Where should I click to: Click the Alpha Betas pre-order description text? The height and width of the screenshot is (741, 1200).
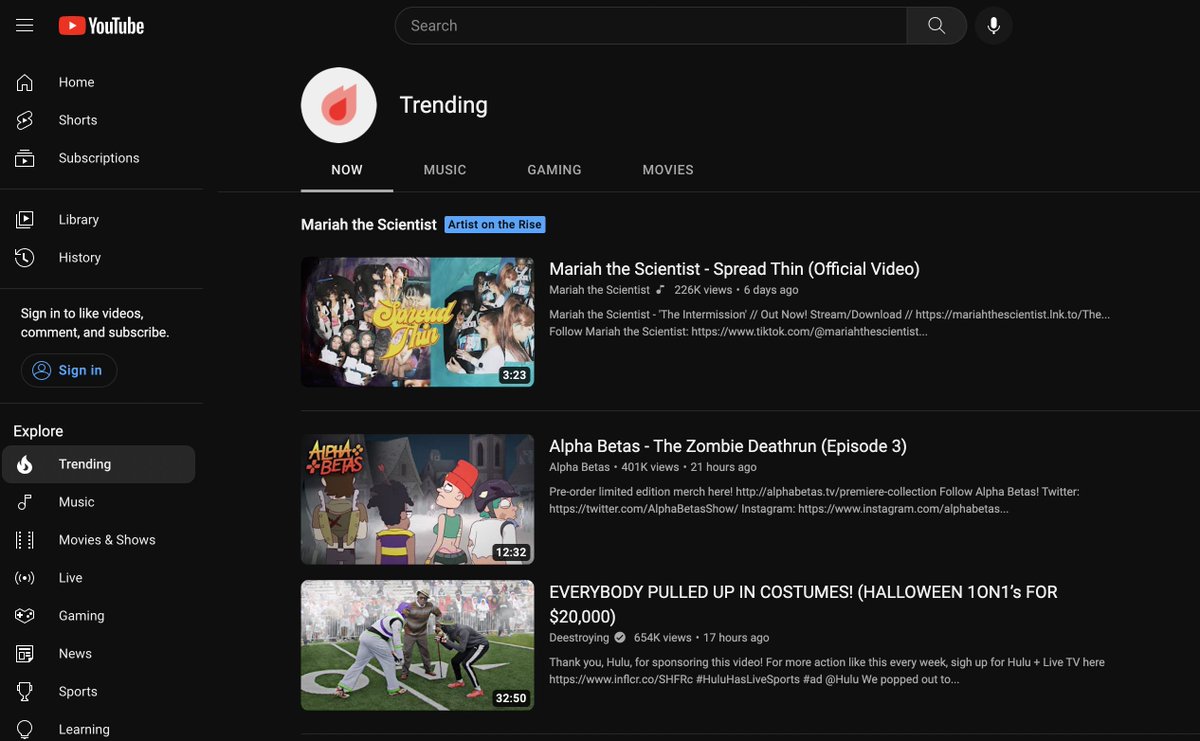pyautogui.click(x=814, y=500)
